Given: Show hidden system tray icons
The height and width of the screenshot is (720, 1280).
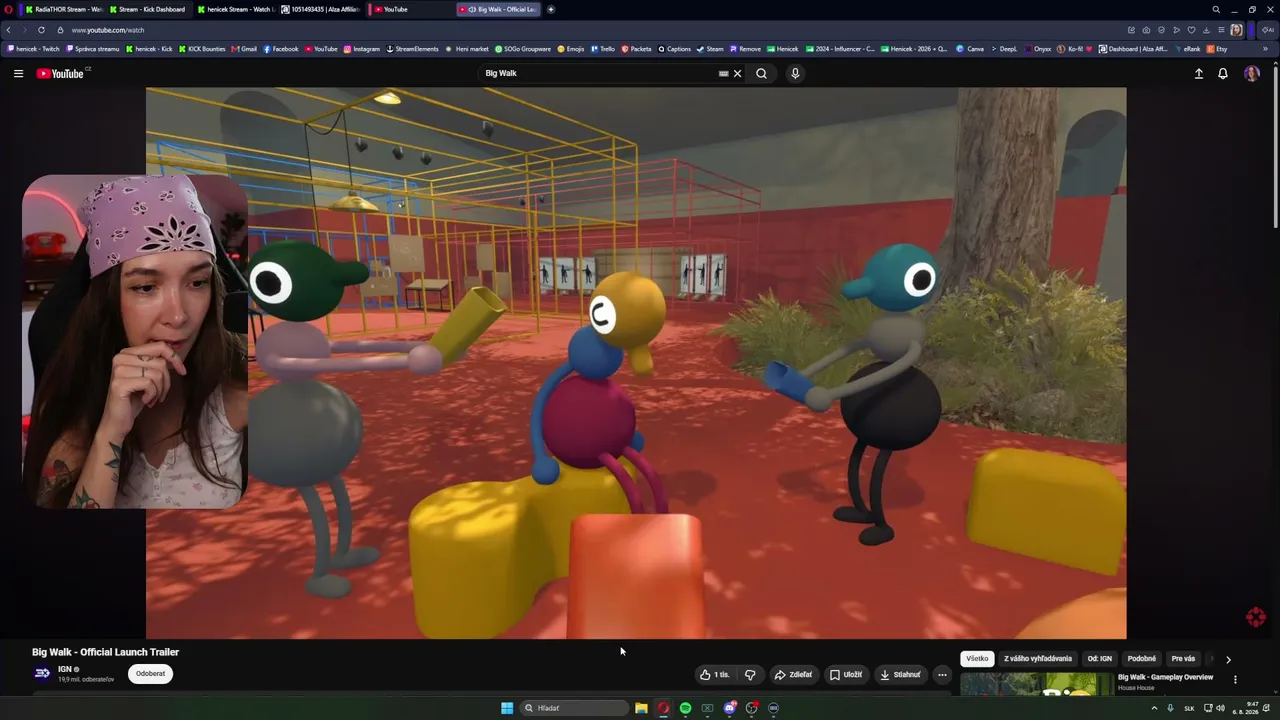Looking at the screenshot, I should pyautogui.click(x=1154, y=708).
